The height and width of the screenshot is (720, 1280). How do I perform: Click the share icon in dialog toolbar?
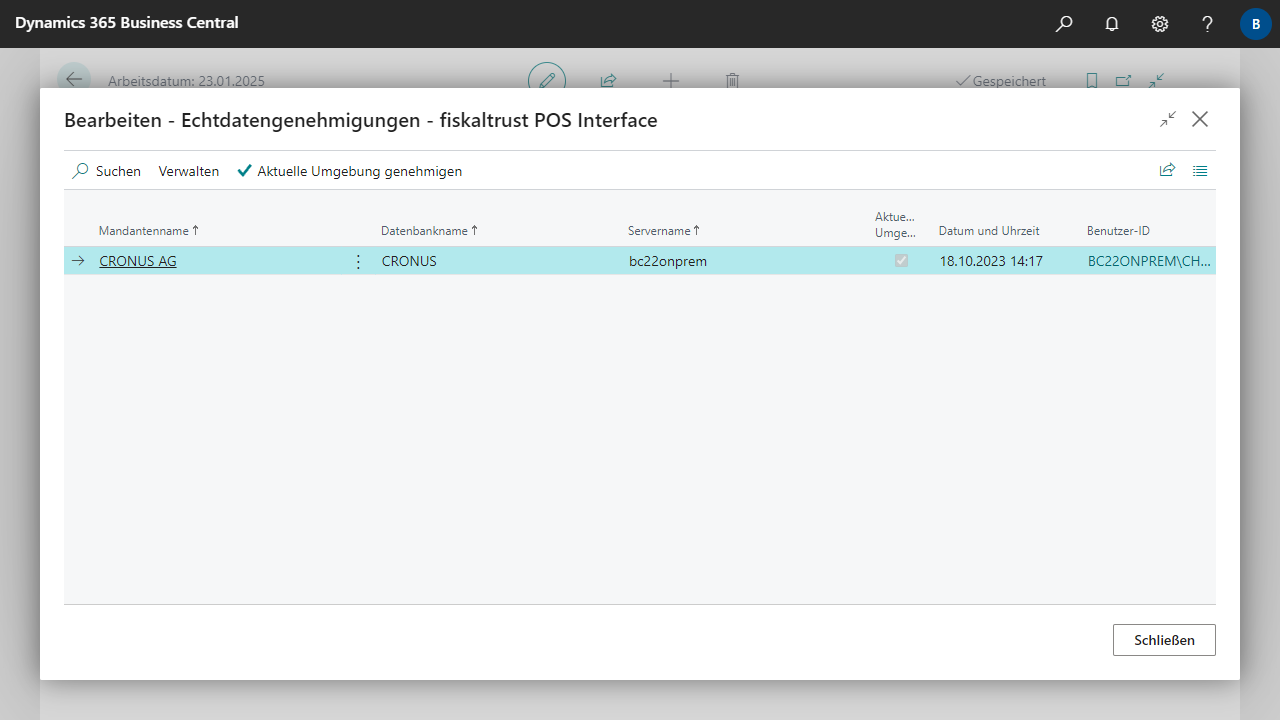pyautogui.click(x=1167, y=171)
